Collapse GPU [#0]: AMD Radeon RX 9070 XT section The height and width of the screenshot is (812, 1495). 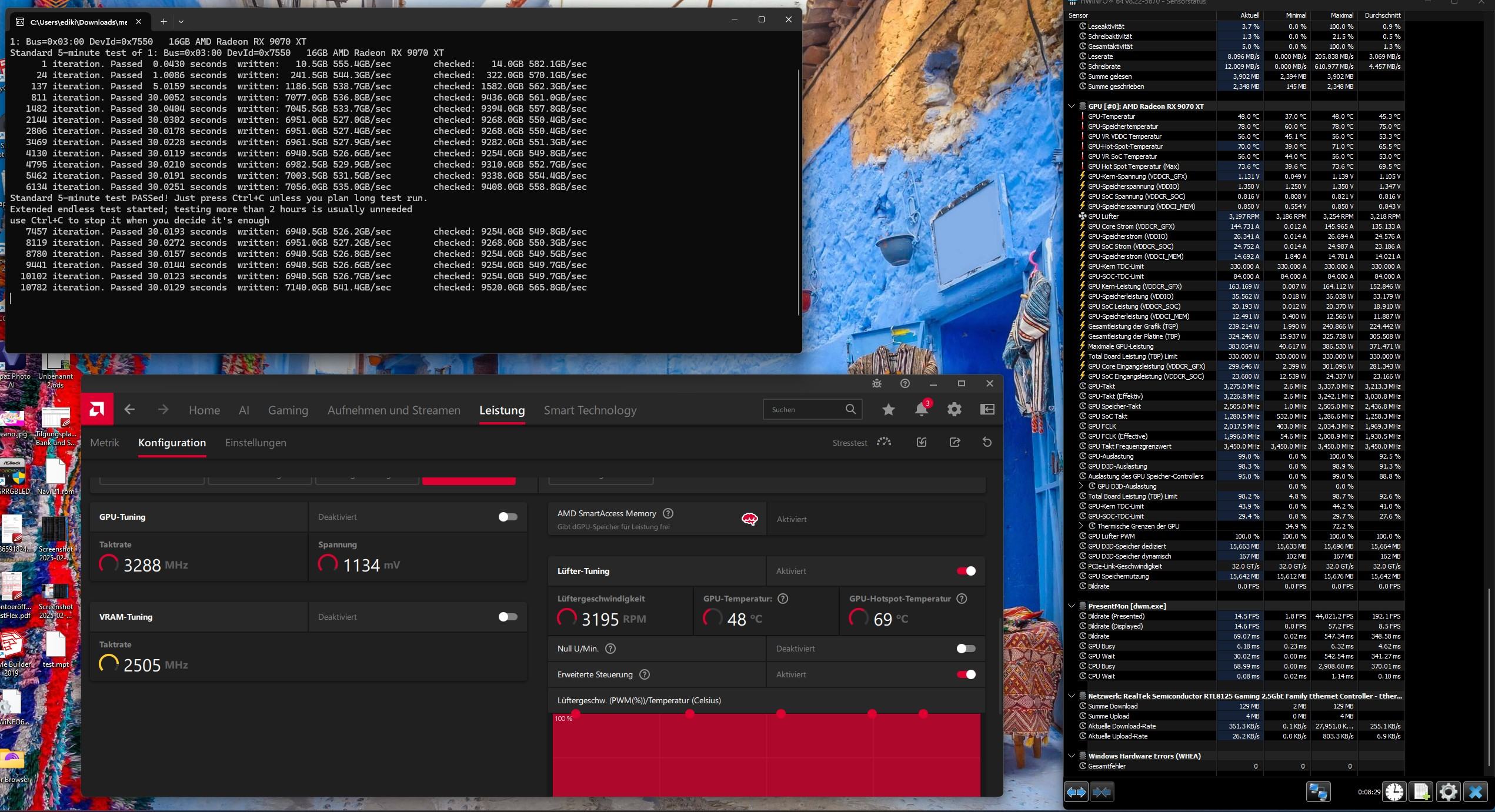1072,106
